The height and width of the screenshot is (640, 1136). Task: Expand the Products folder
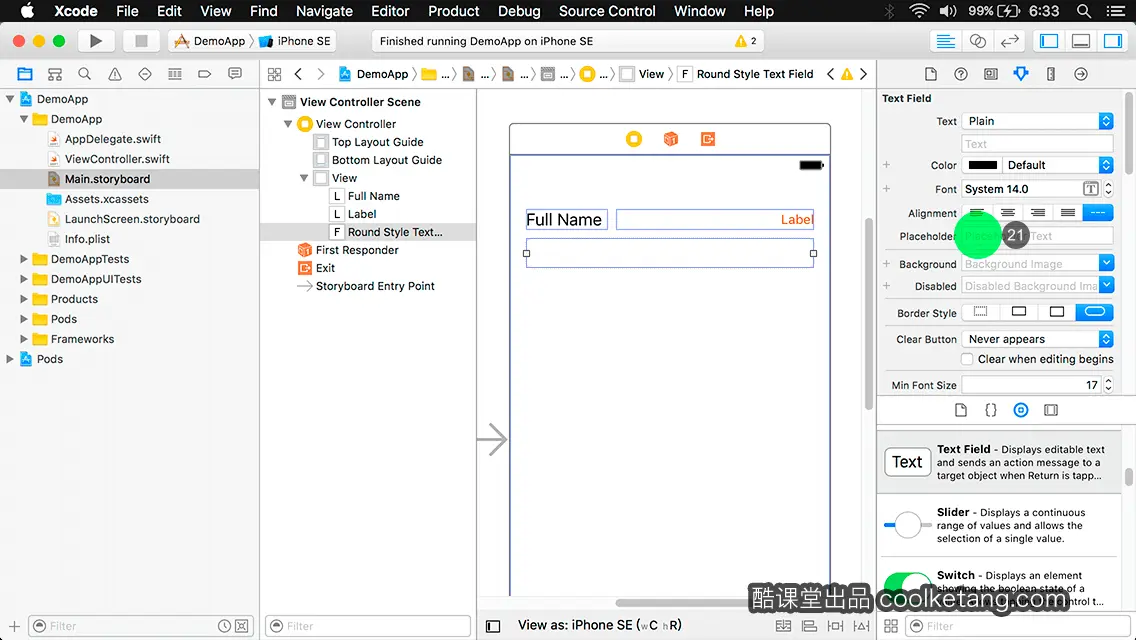(x=24, y=299)
